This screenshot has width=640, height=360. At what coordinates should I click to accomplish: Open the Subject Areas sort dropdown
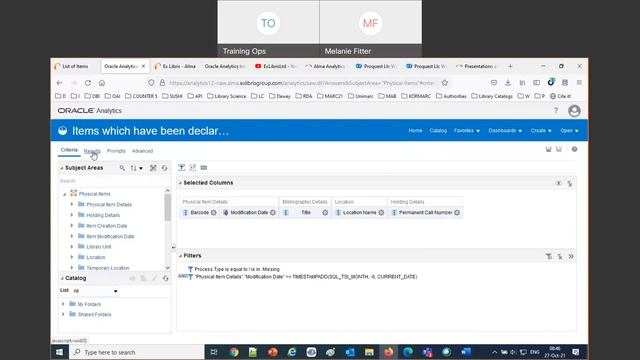(x=137, y=168)
